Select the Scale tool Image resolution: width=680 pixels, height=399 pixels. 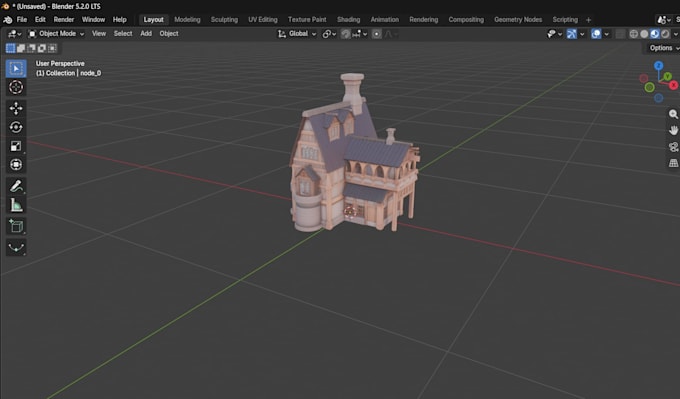[16, 146]
